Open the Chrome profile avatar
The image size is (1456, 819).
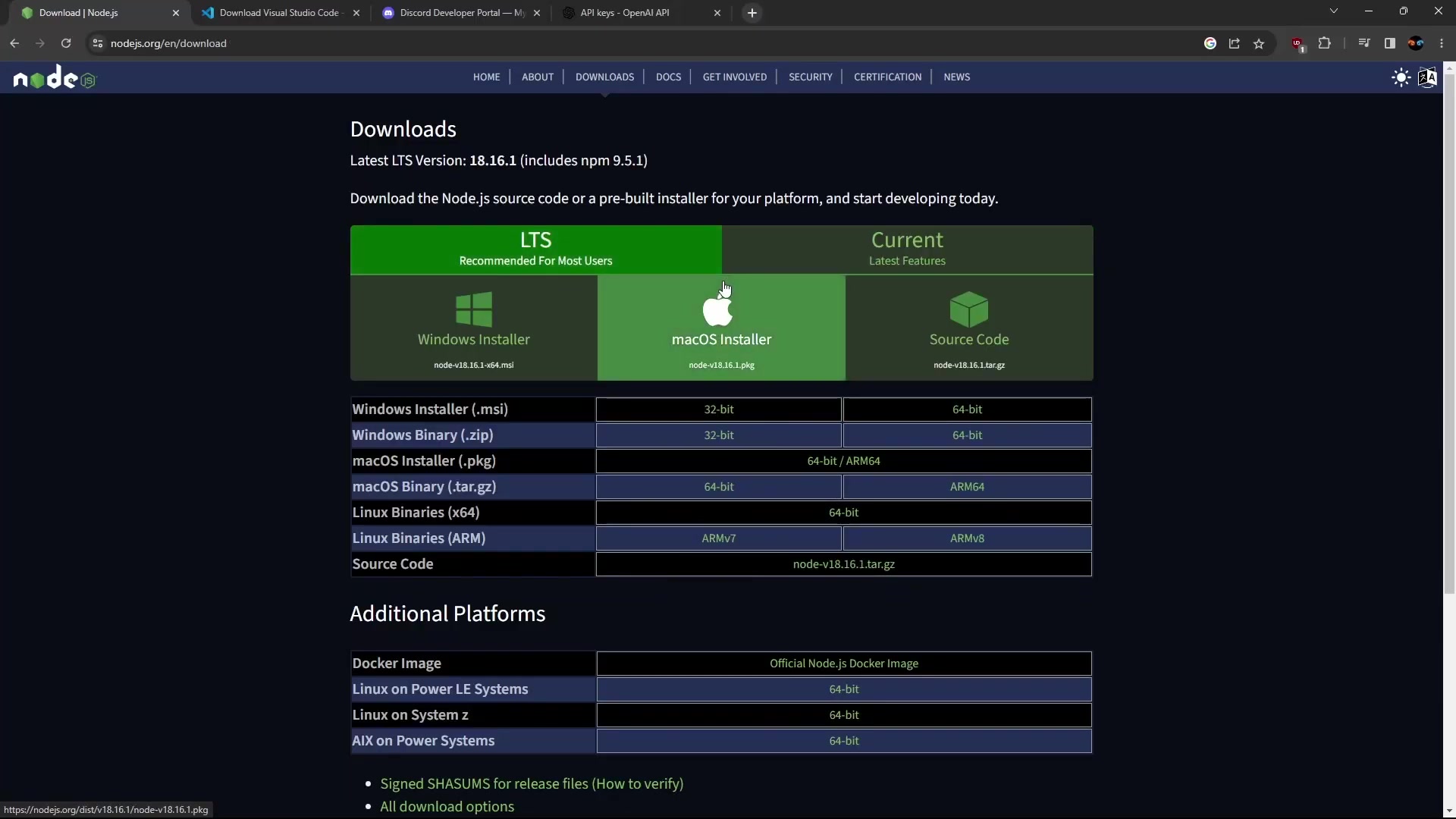point(1416,43)
